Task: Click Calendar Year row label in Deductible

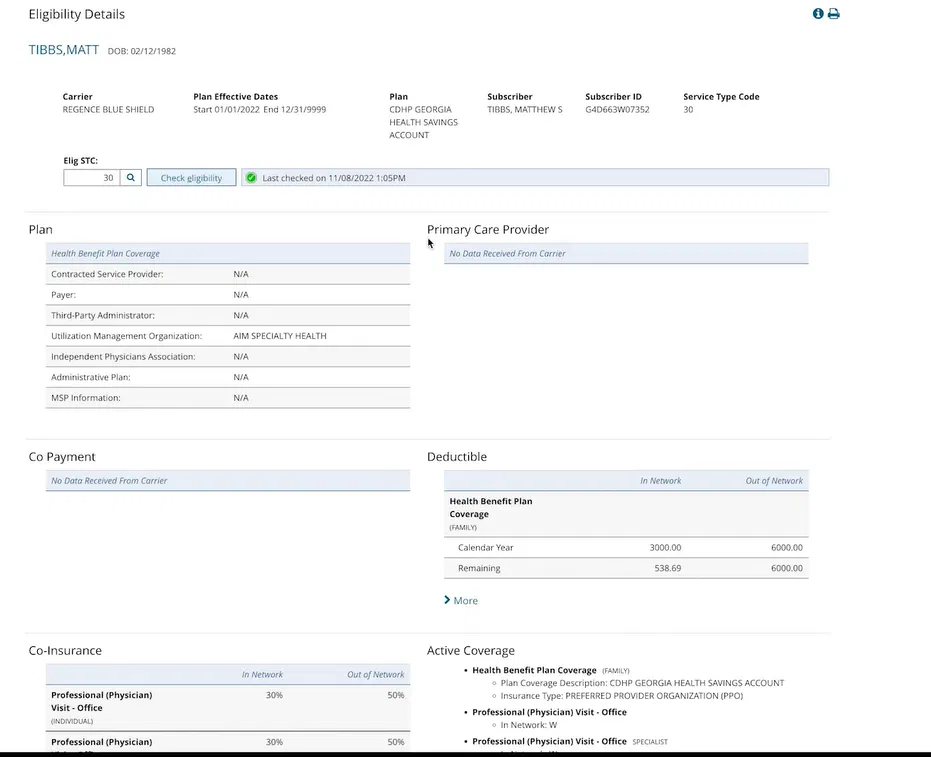Action: coord(486,547)
